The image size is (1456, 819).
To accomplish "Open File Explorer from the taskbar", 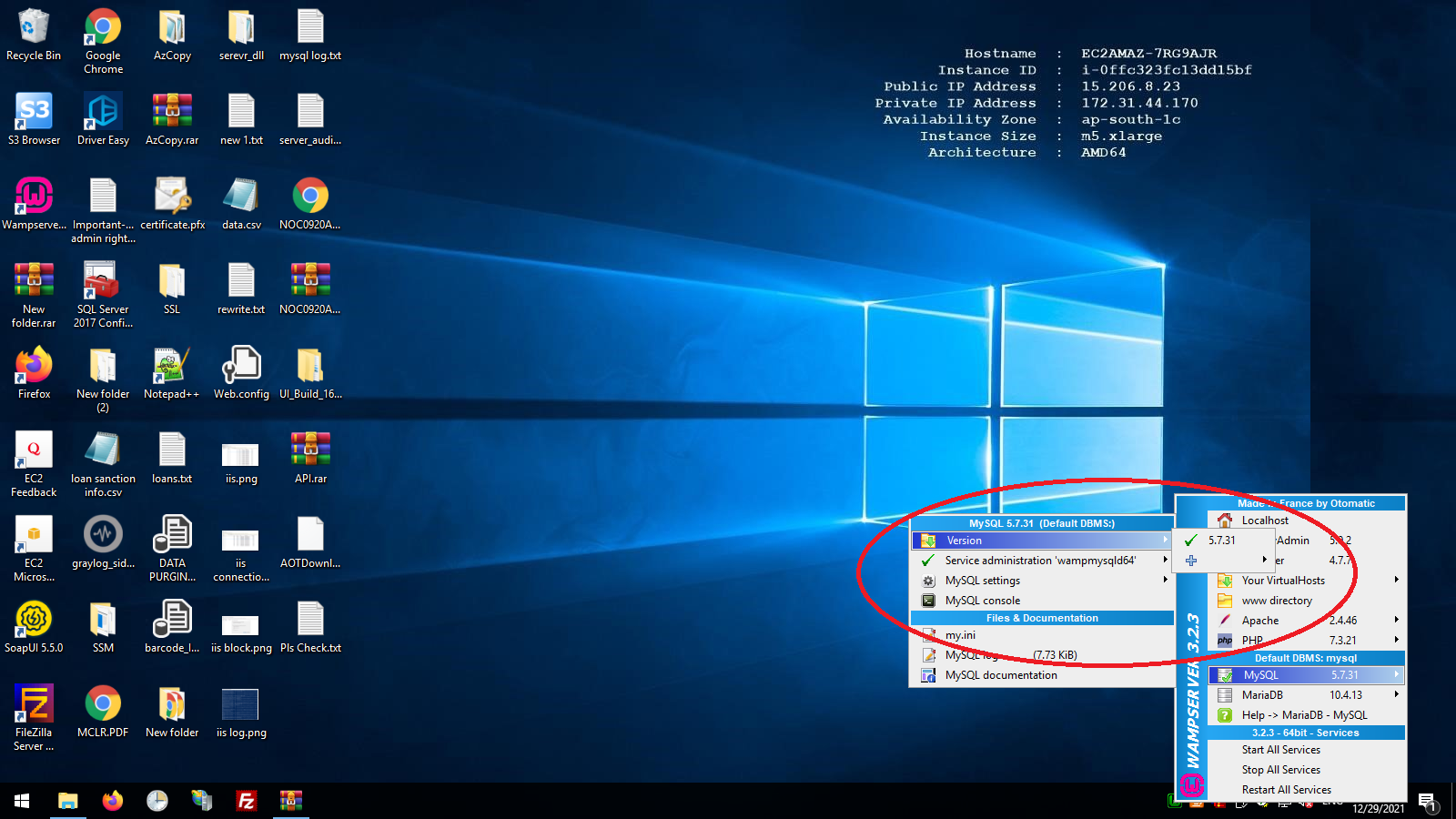I will [67, 801].
